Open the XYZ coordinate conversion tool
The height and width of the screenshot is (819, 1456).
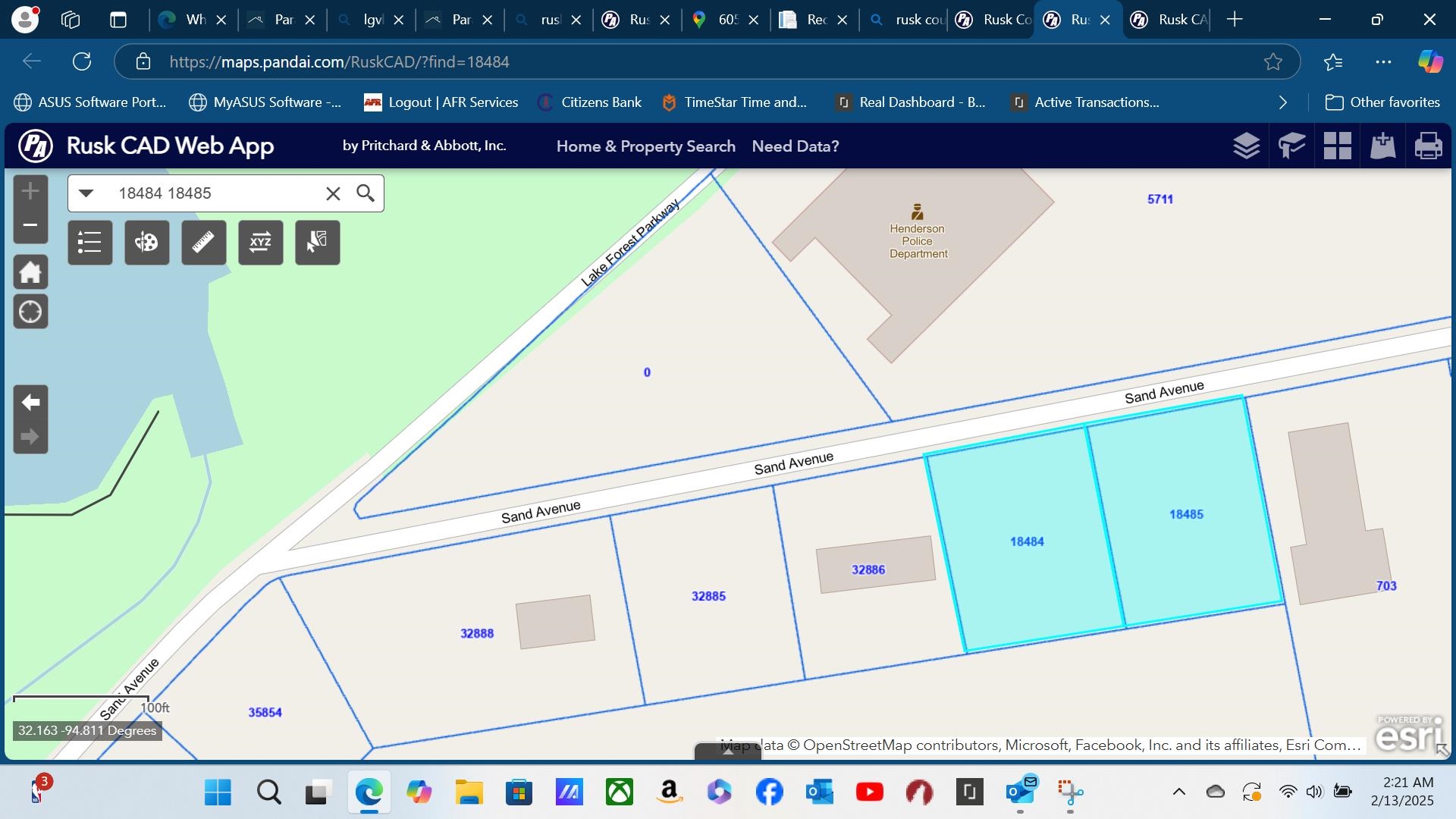click(x=260, y=243)
